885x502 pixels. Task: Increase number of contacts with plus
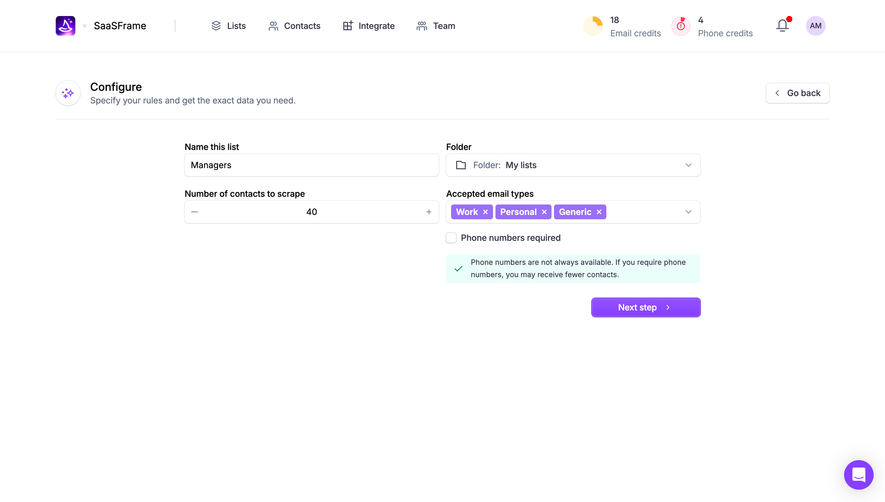tap(429, 212)
